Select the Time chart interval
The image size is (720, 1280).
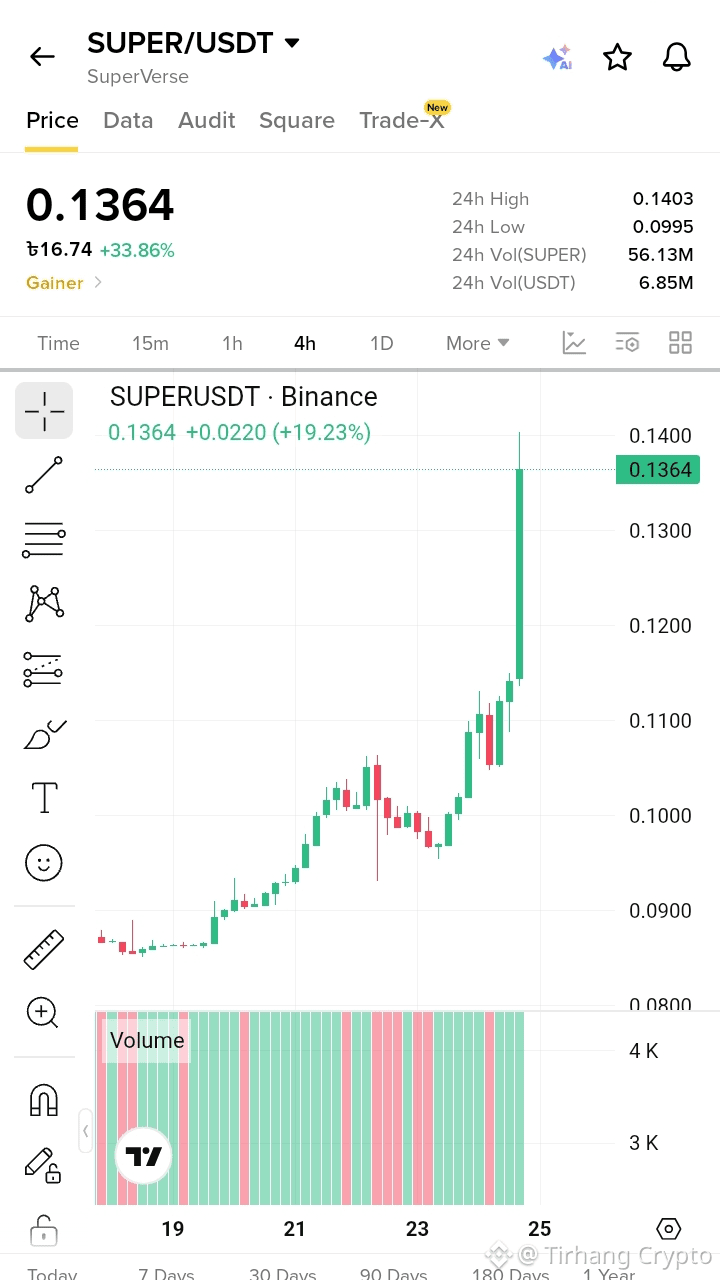tap(58, 343)
